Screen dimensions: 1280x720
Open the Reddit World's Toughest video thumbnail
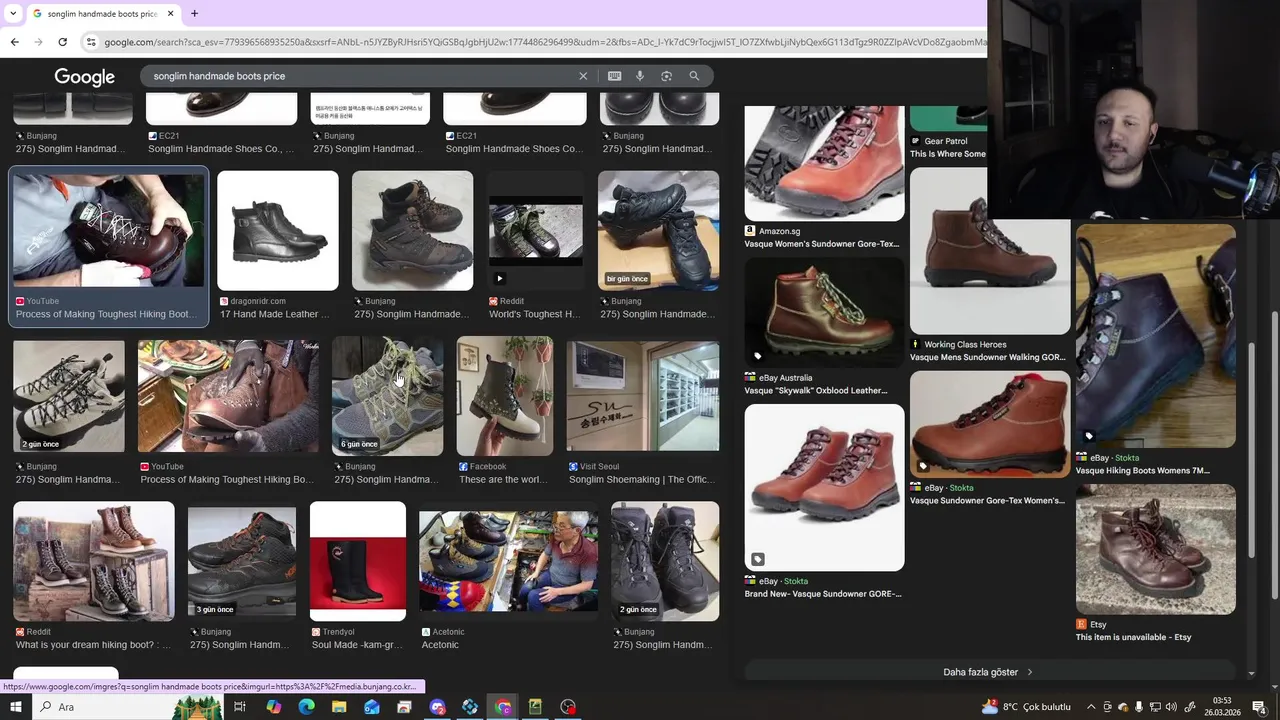point(536,230)
